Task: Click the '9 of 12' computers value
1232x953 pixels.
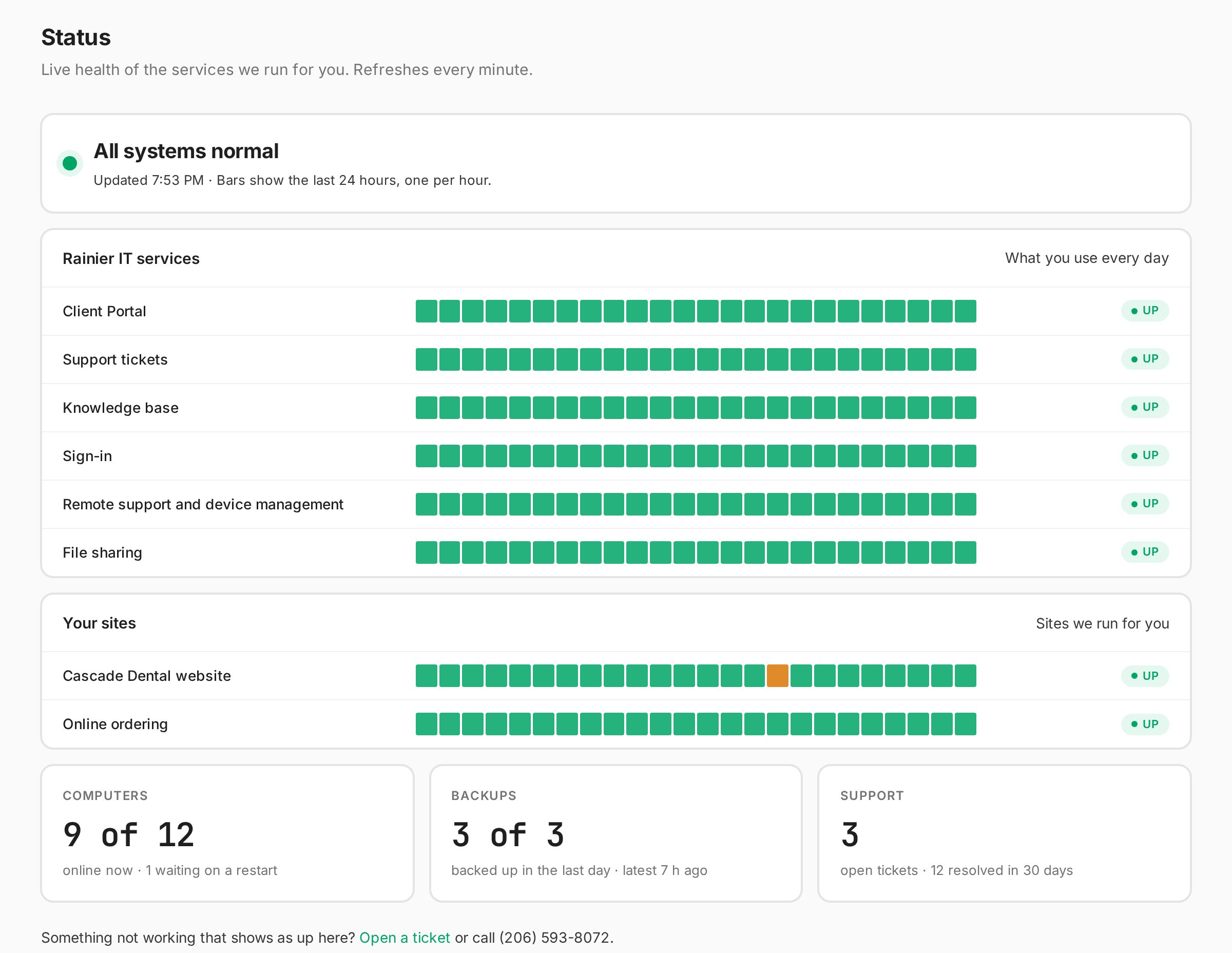Action: click(129, 834)
